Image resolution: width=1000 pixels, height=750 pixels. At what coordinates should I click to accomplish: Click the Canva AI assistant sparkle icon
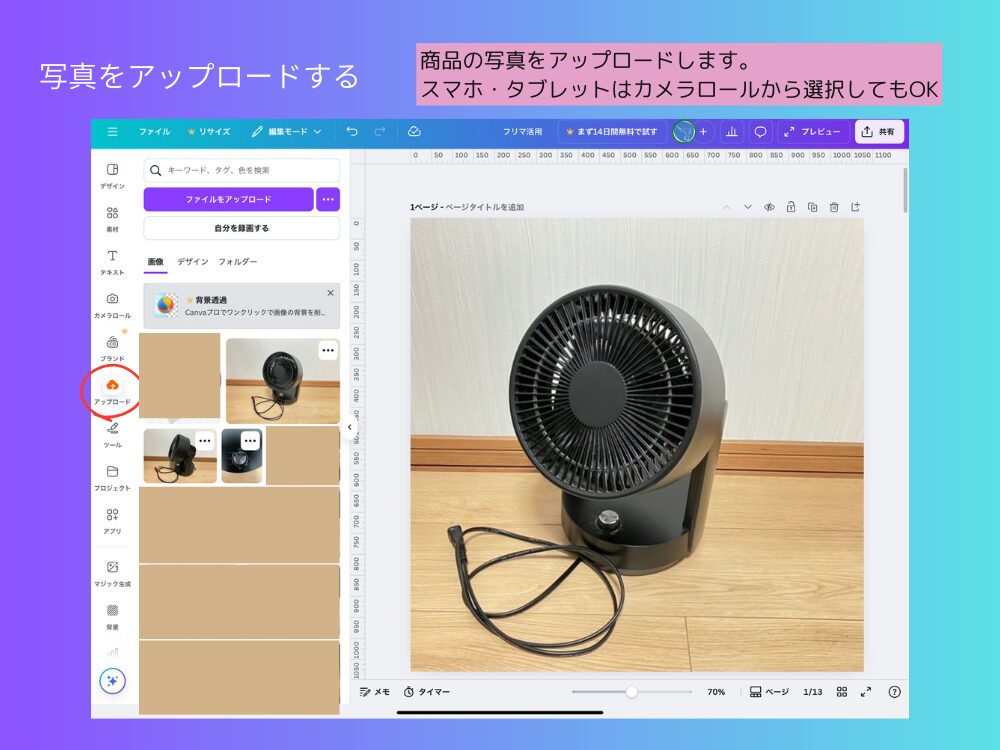[113, 680]
